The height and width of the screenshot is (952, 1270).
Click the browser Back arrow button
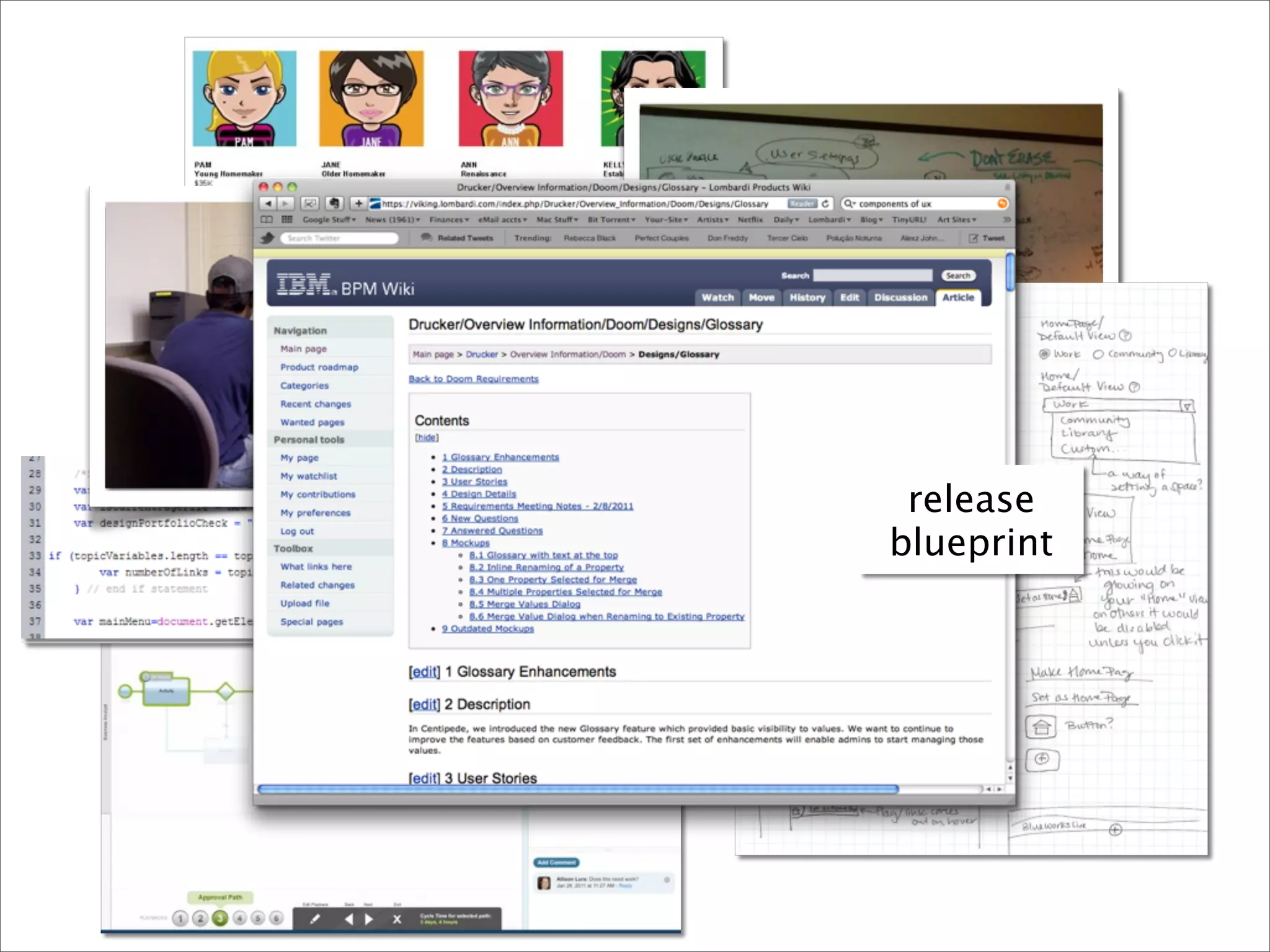(268, 203)
